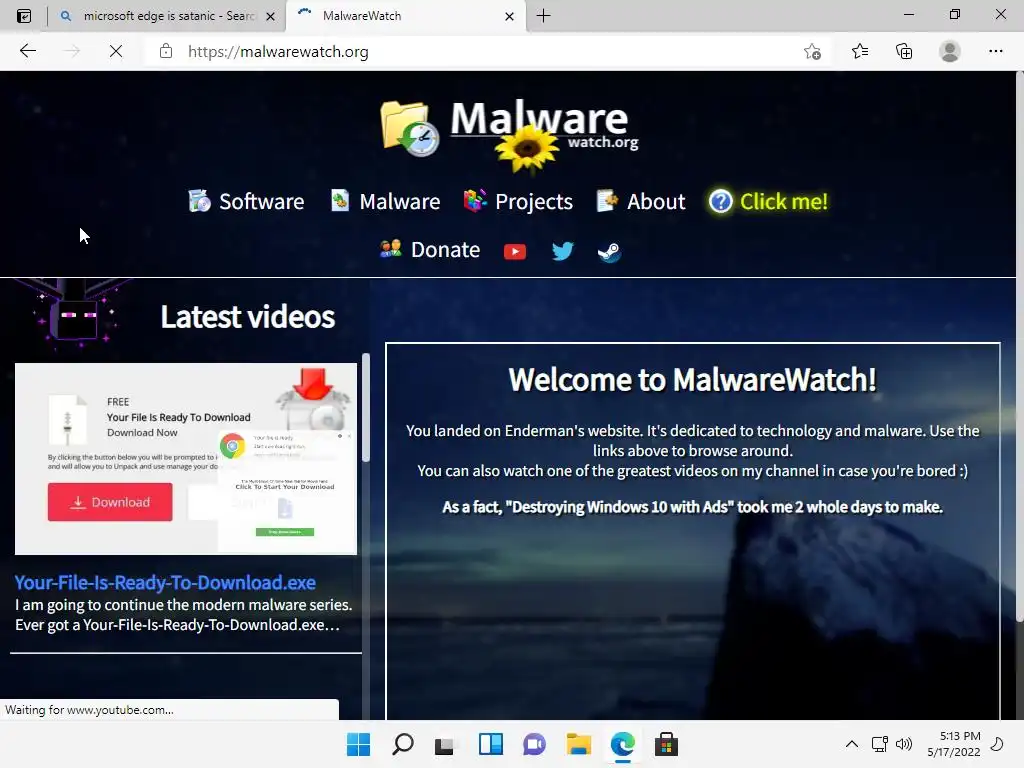The image size is (1024, 768).
Task: Open Your-File-Is-Ready-To-Download.exe video link
Action: click(165, 583)
